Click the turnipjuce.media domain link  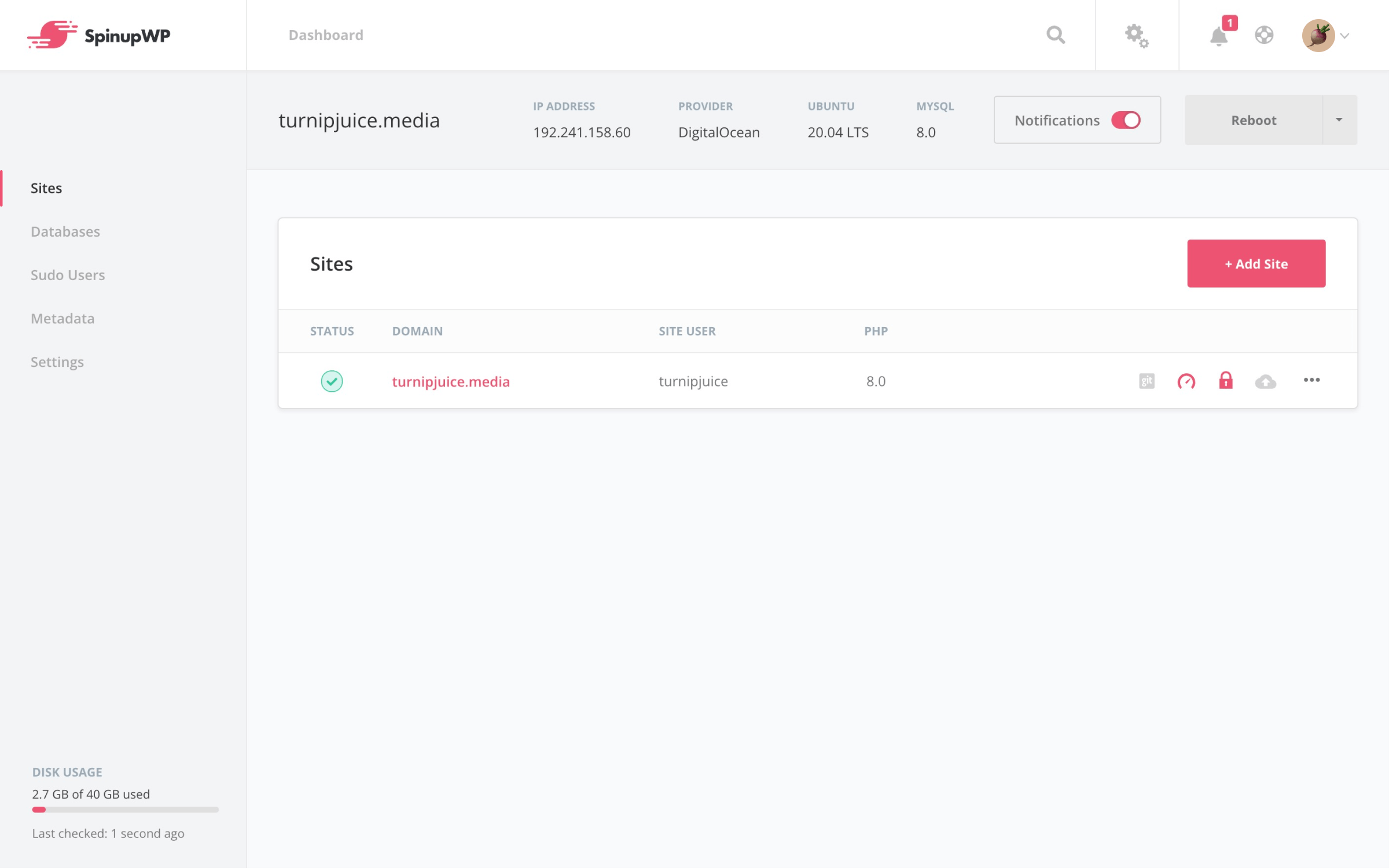452,380
